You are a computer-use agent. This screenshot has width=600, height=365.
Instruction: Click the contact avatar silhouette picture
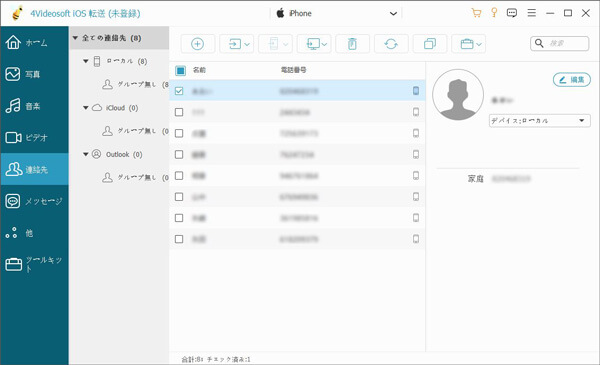(x=458, y=95)
